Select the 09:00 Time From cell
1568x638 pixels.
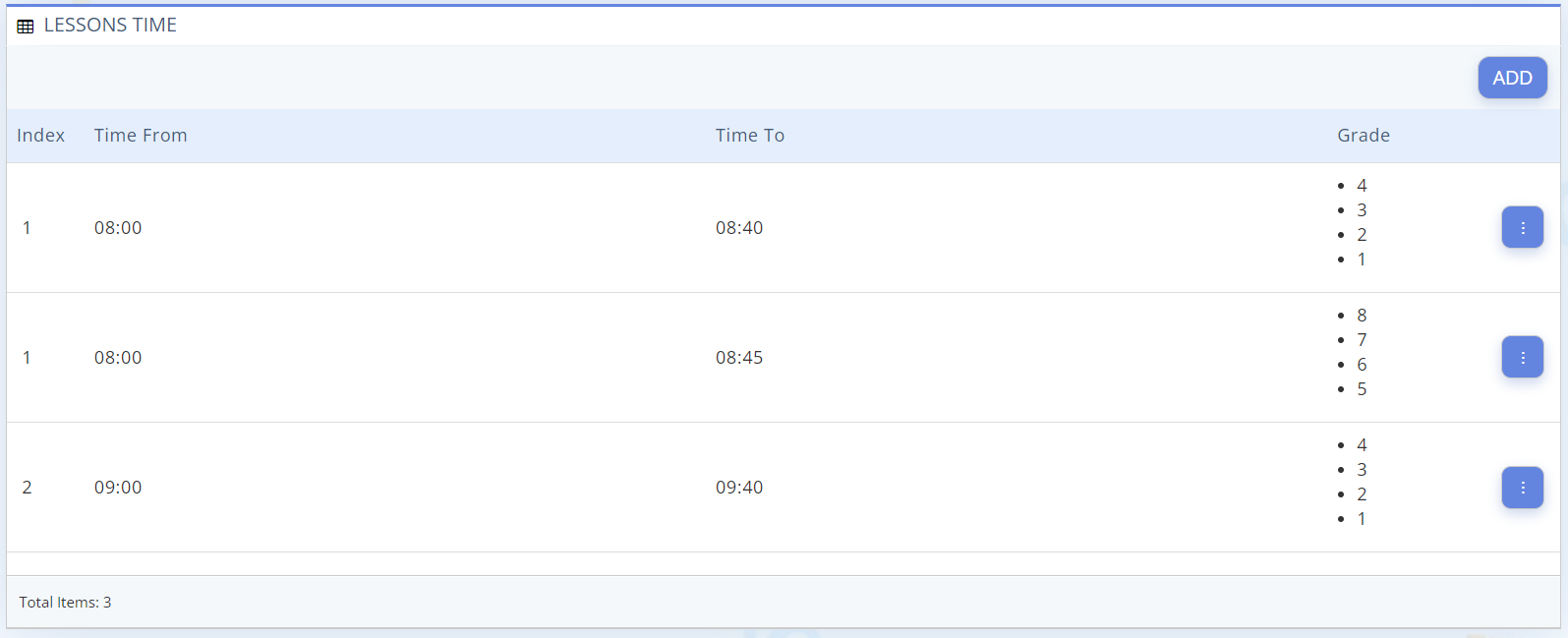118,488
